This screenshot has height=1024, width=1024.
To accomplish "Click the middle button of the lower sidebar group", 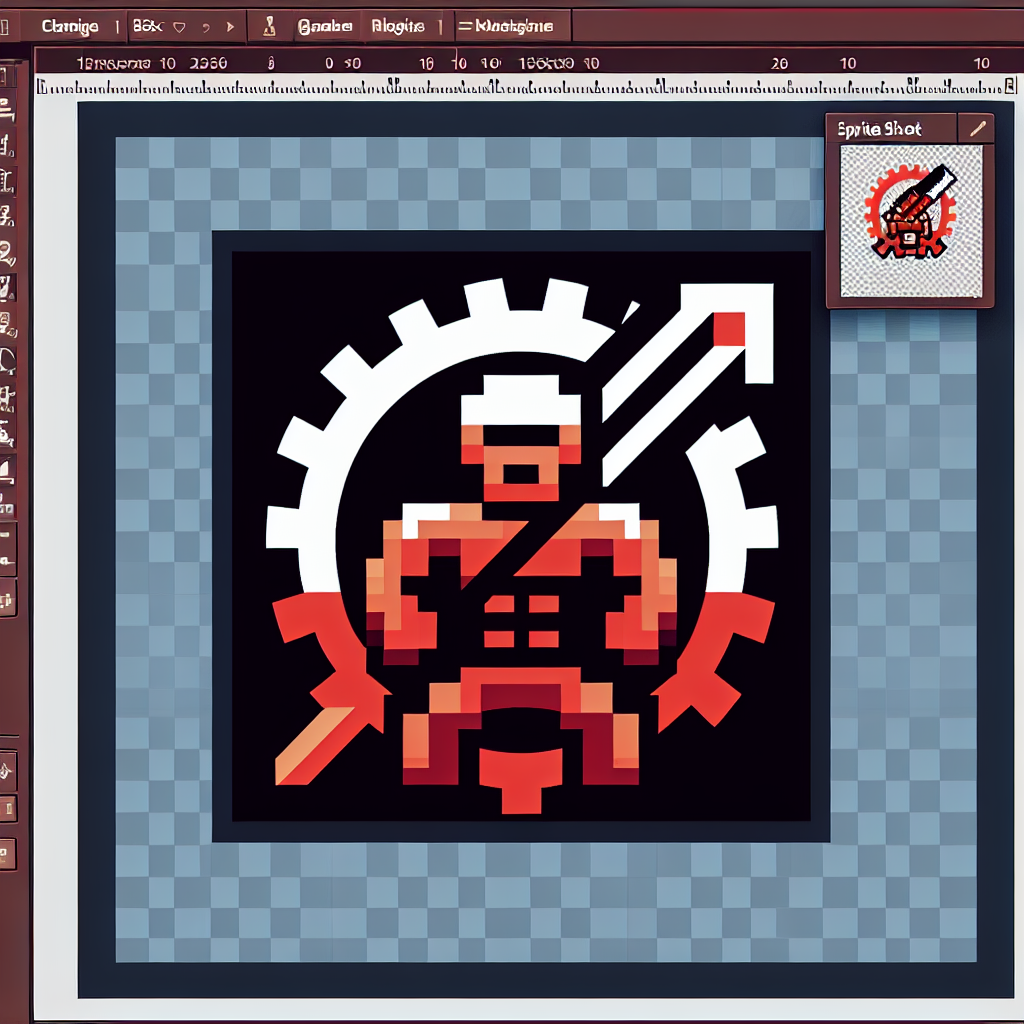I will (7, 807).
